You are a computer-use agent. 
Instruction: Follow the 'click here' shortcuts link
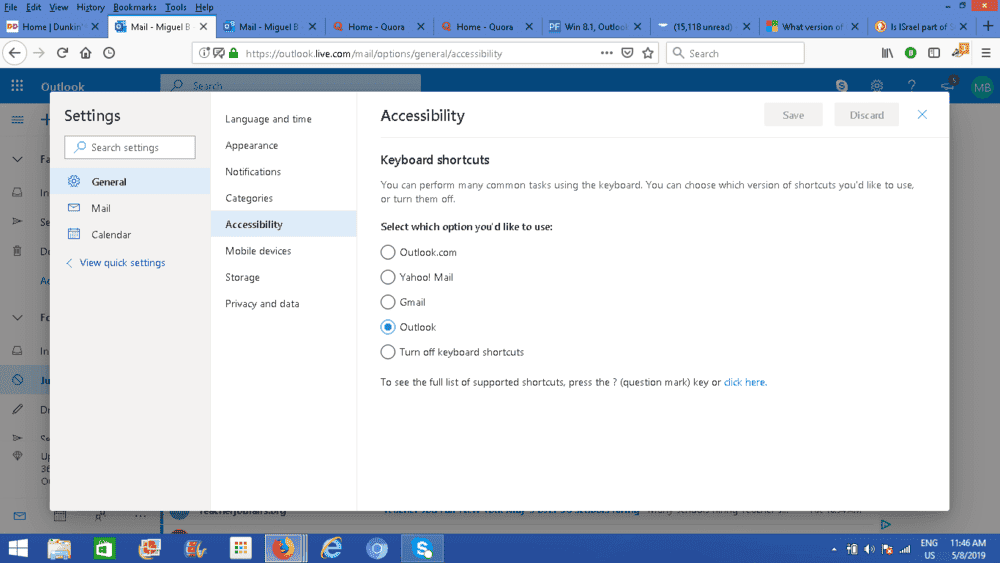coord(744,382)
